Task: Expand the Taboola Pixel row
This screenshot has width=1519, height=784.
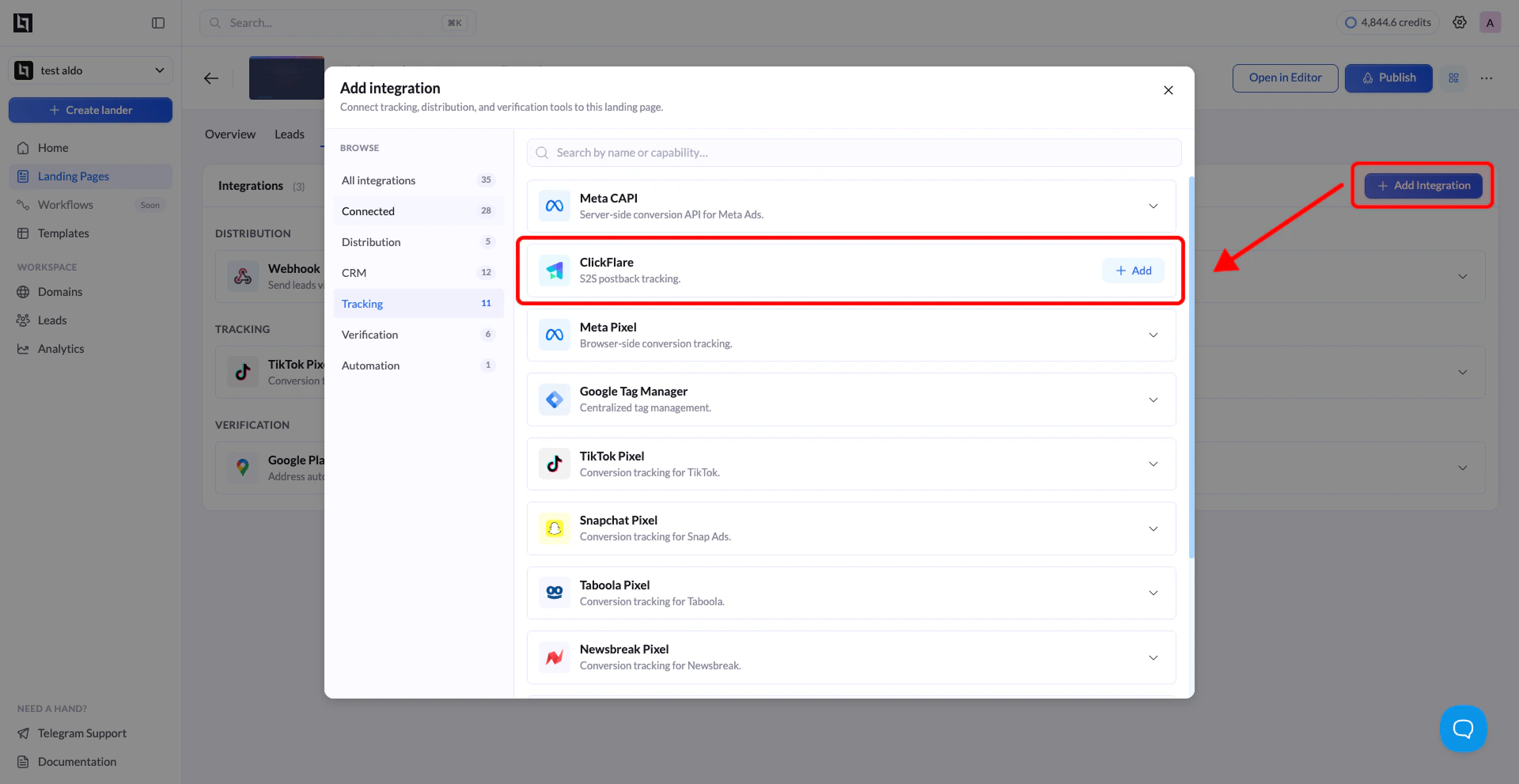Action: [x=1153, y=593]
